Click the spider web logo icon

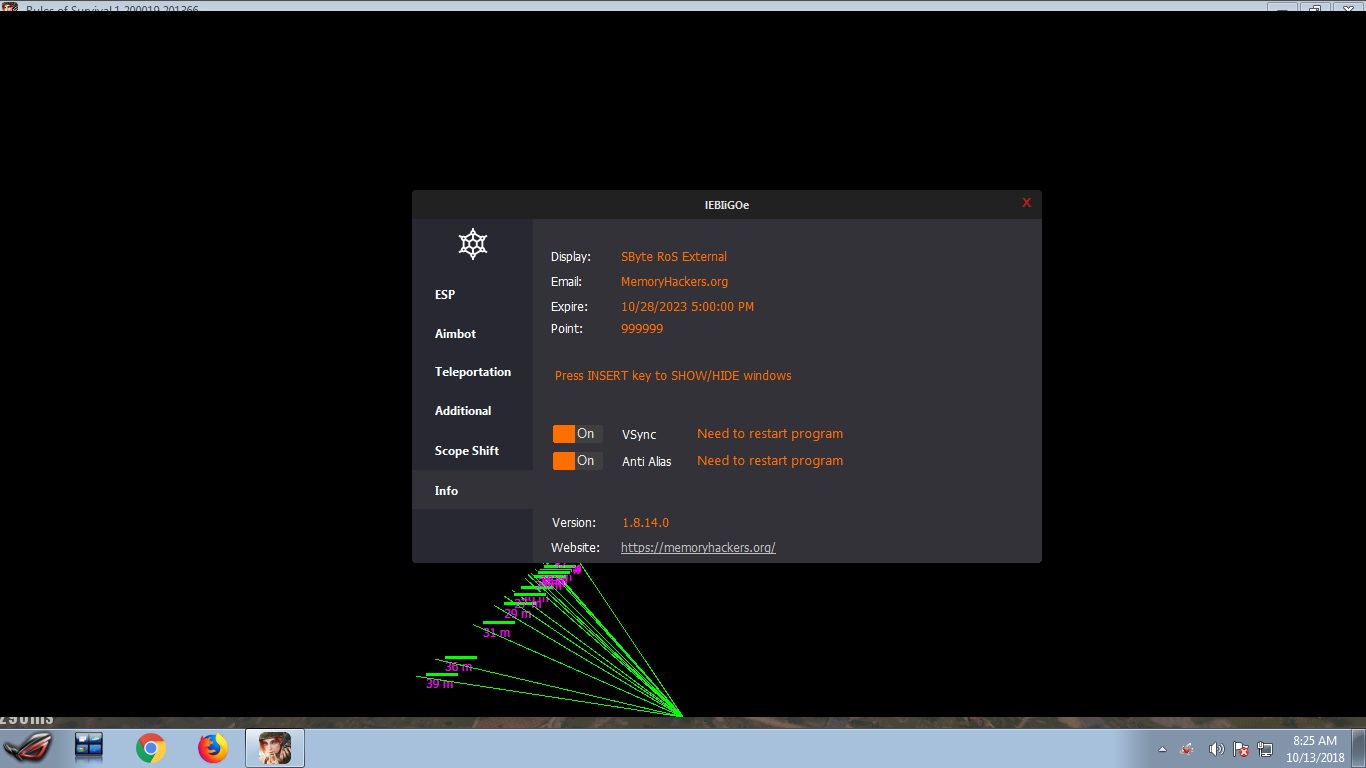[x=472, y=244]
